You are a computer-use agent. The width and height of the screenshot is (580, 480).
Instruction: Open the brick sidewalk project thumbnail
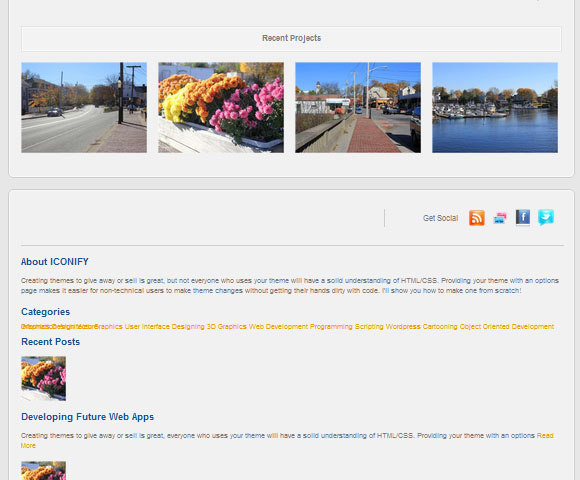(358, 107)
